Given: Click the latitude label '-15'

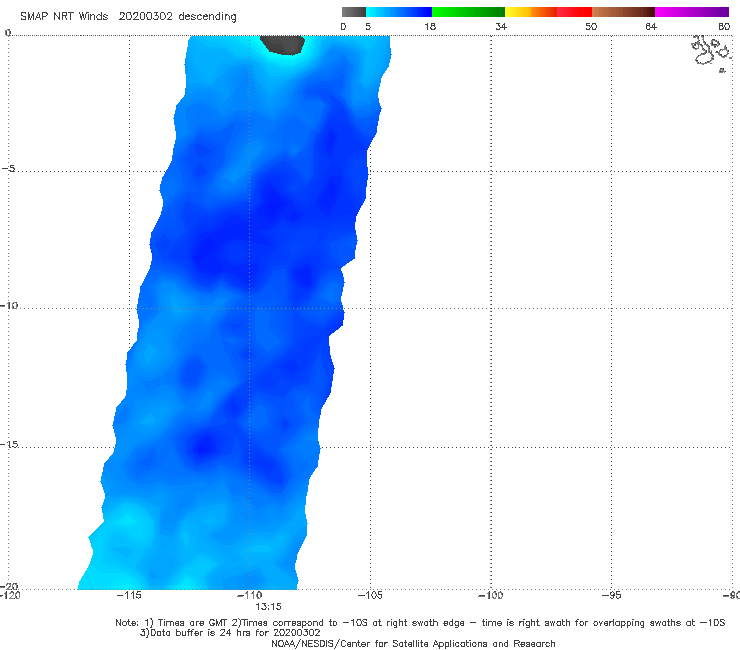Looking at the screenshot, I should click(x=9, y=444).
